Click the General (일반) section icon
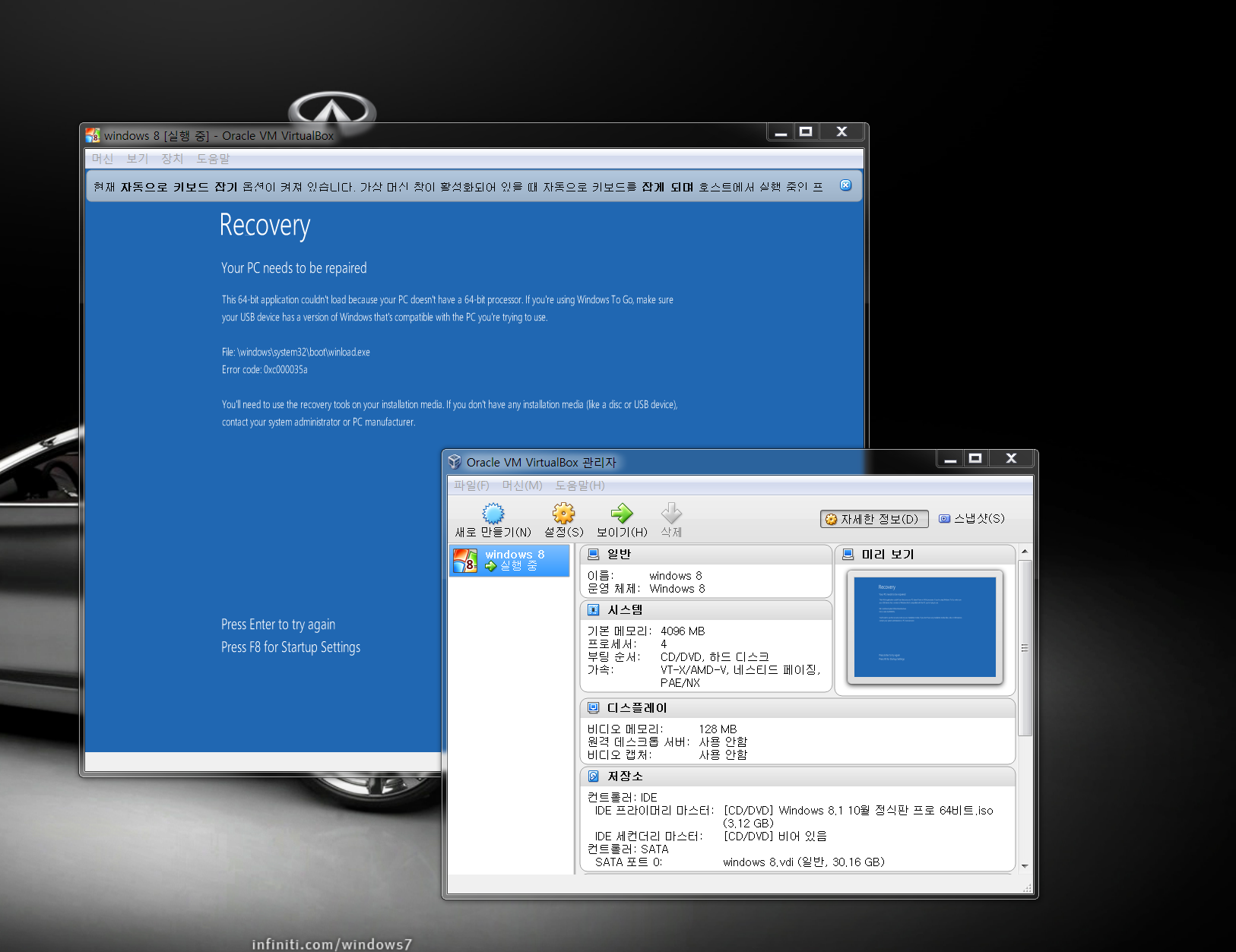 [594, 555]
